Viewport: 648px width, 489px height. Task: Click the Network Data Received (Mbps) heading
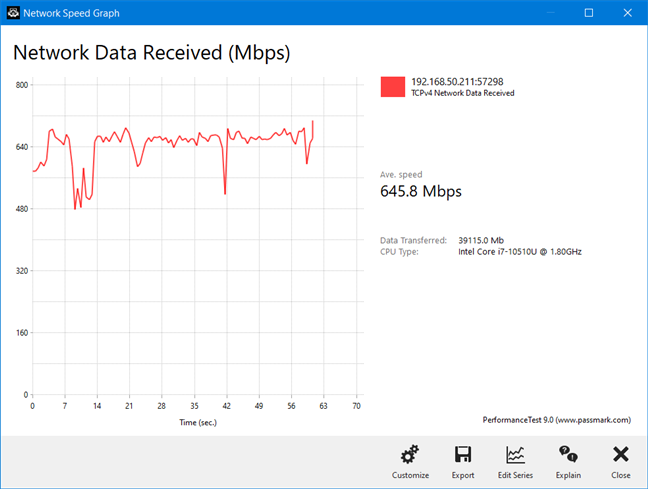pos(152,53)
